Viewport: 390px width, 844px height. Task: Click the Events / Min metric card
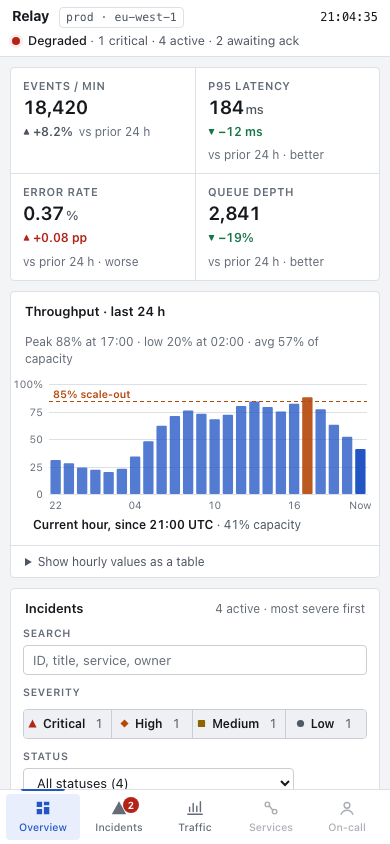103,121
